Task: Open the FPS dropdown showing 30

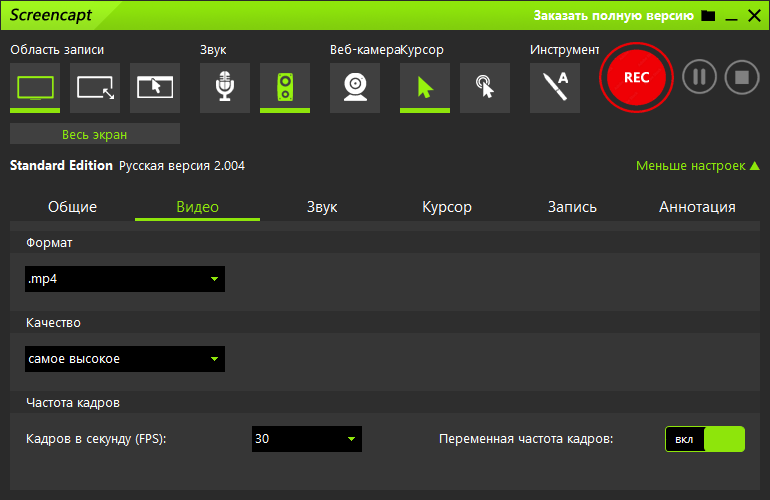Action: pyautogui.click(x=307, y=439)
